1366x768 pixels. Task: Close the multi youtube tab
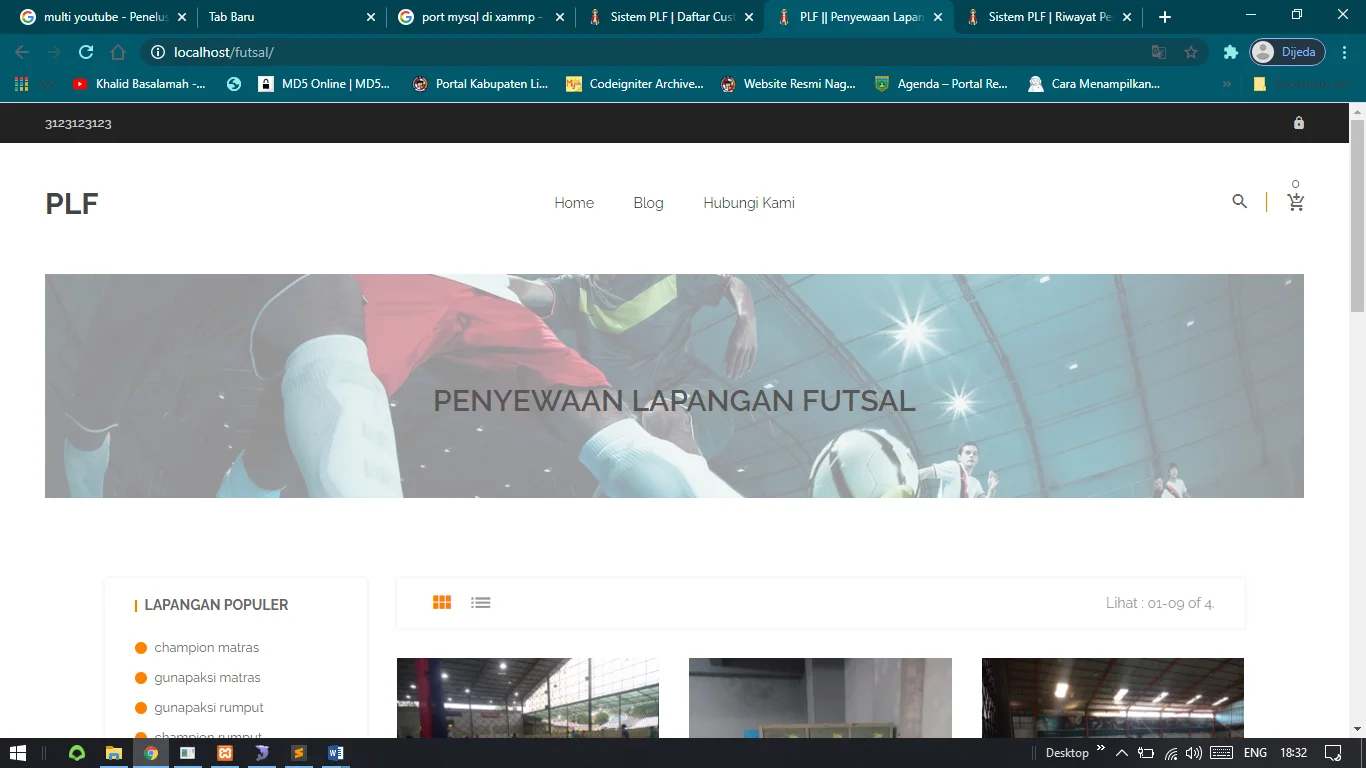pos(182,17)
